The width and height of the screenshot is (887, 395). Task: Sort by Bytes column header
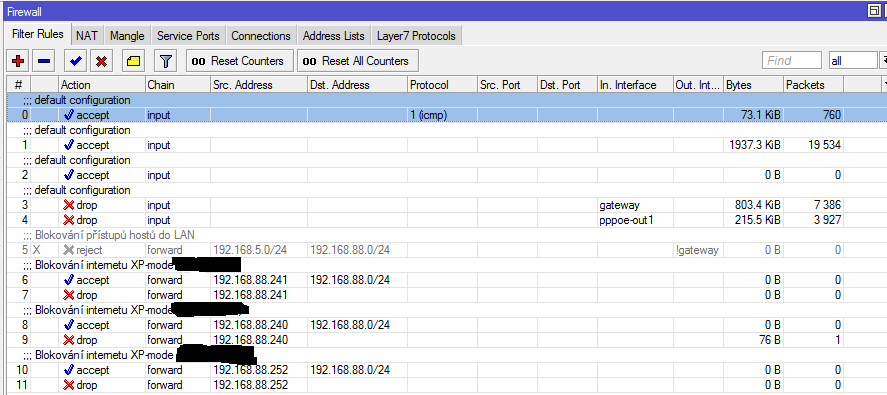point(754,85)
